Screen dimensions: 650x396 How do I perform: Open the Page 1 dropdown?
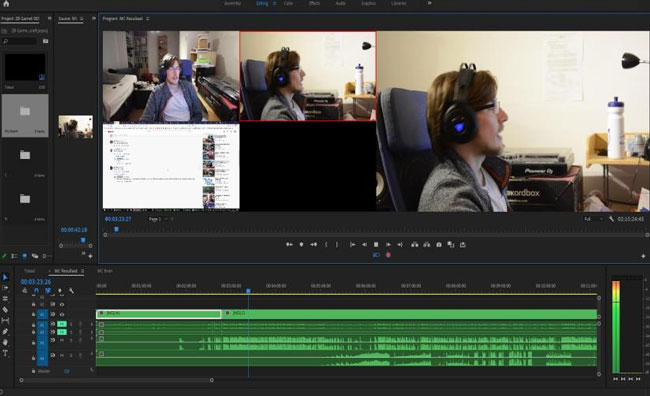(158, 219)
